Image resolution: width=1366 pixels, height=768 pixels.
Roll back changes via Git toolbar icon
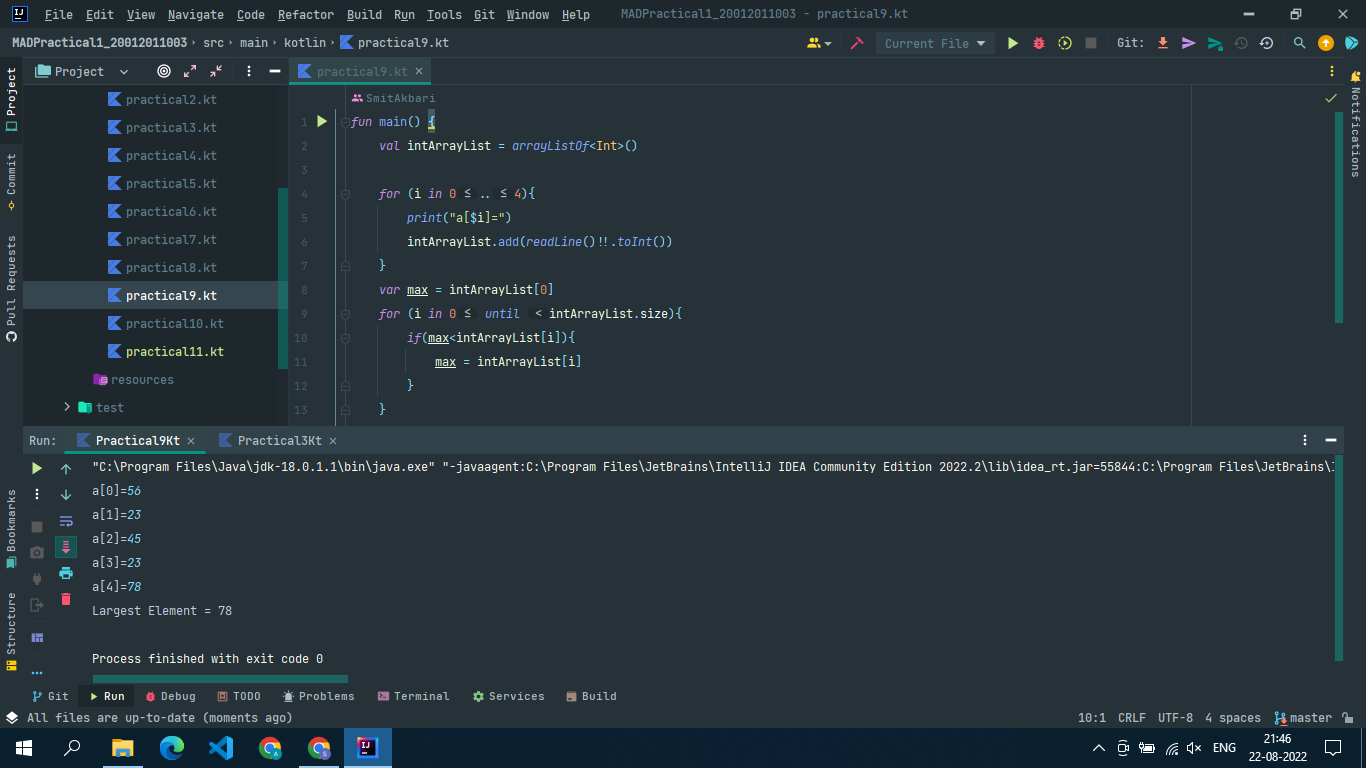click(1267, 43)
